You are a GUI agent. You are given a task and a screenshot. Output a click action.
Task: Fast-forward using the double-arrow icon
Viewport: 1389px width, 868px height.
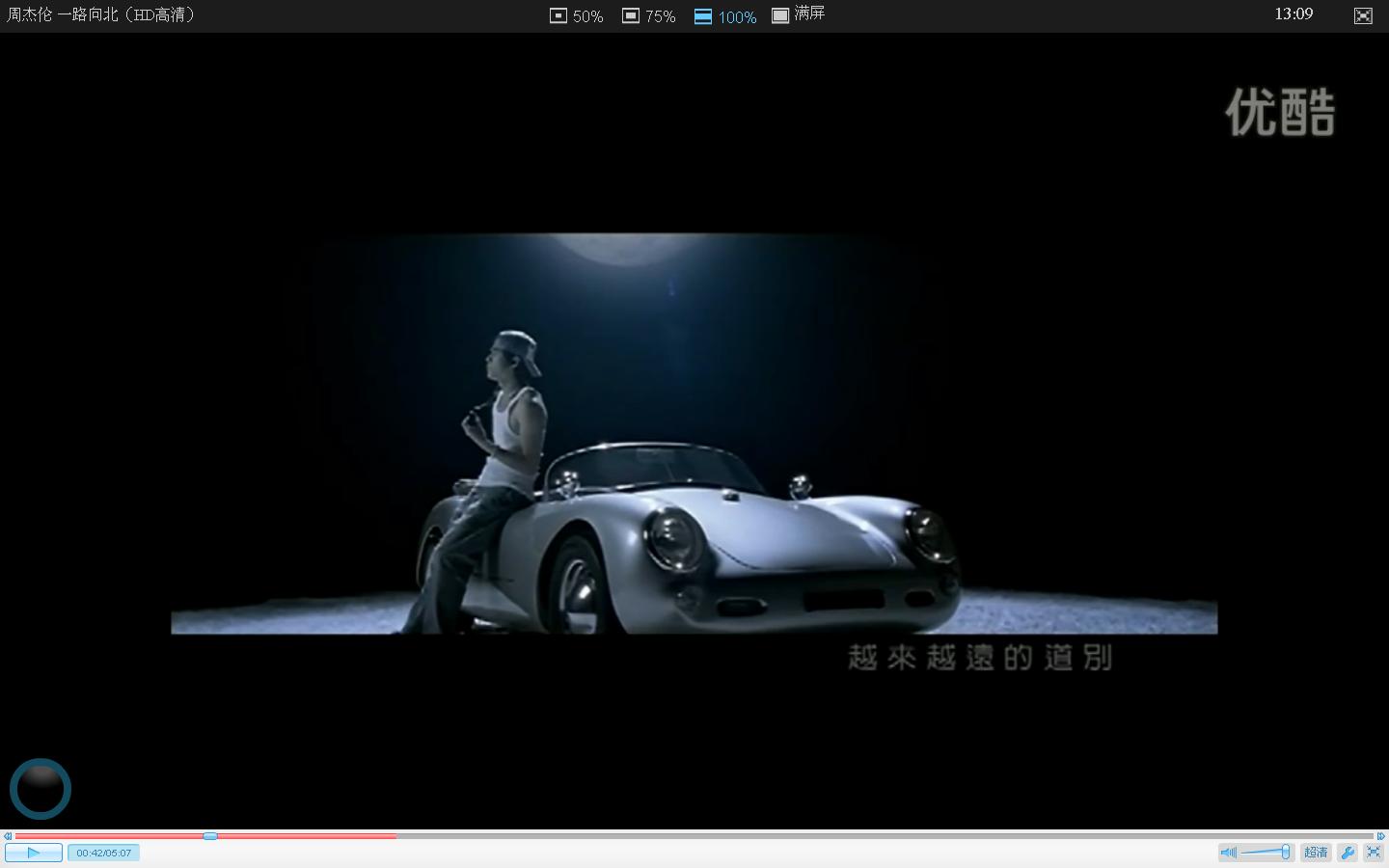point(1380,836)
